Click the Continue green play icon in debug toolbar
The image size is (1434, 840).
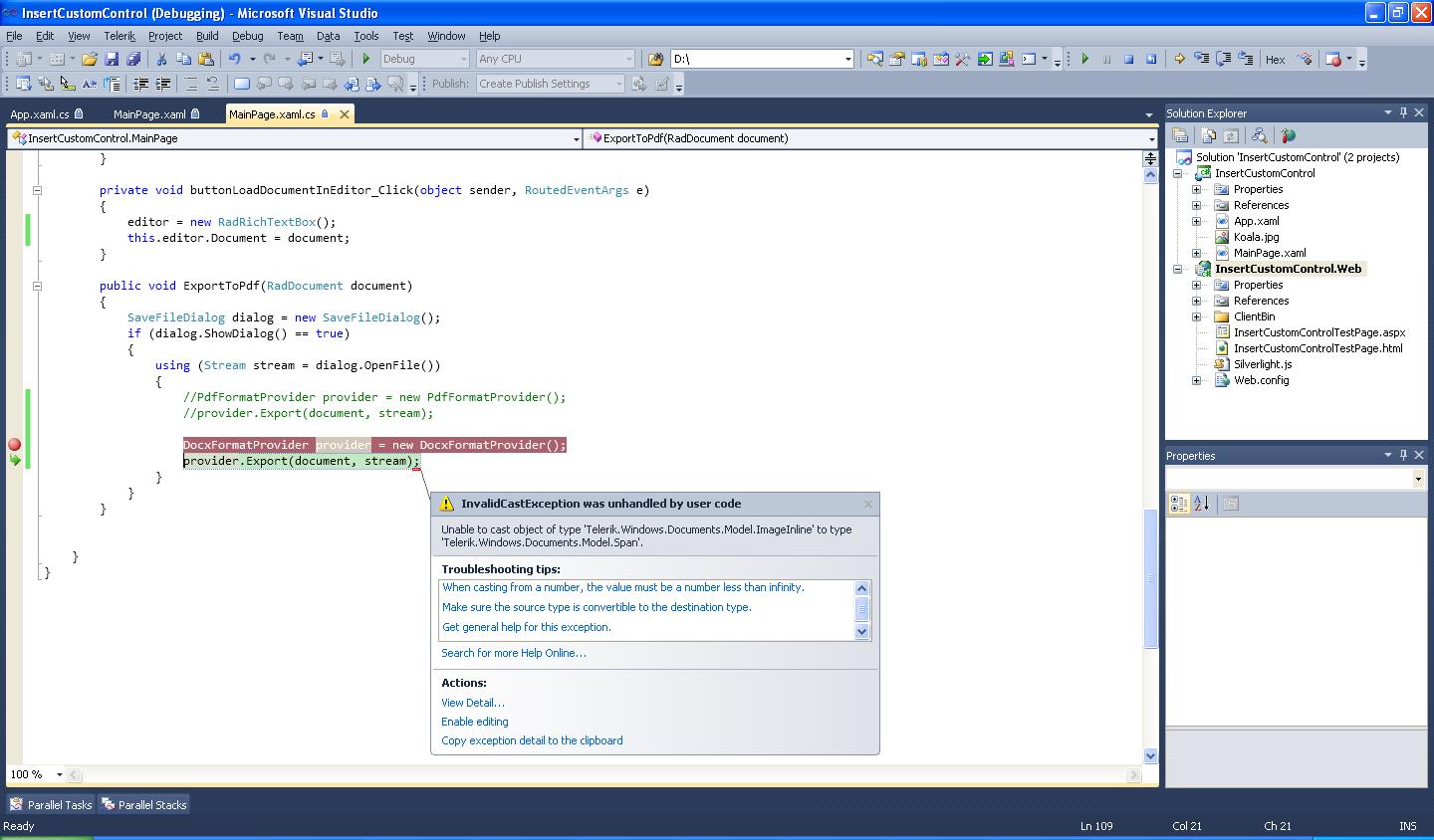click(x=1084, y=60)
